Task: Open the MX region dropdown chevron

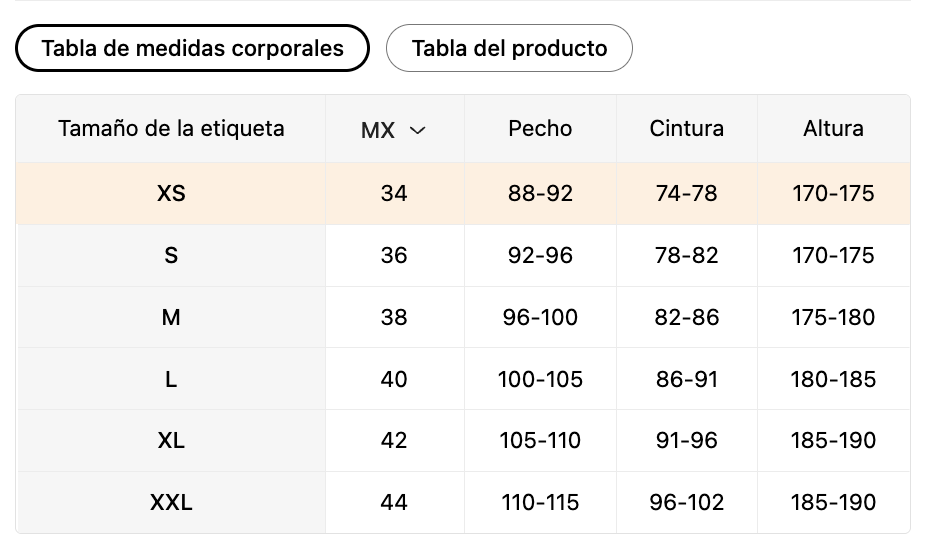Action: coord(418,130)
